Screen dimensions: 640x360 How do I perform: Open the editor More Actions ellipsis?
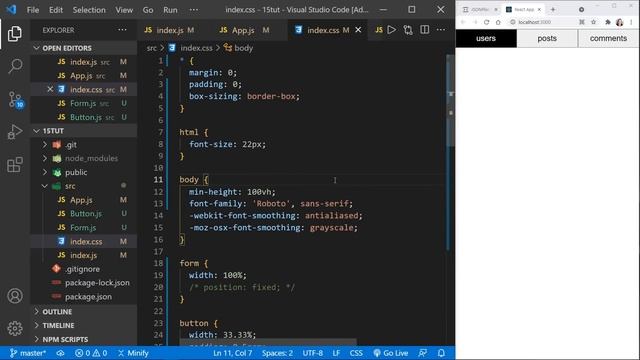pos(441,30)
